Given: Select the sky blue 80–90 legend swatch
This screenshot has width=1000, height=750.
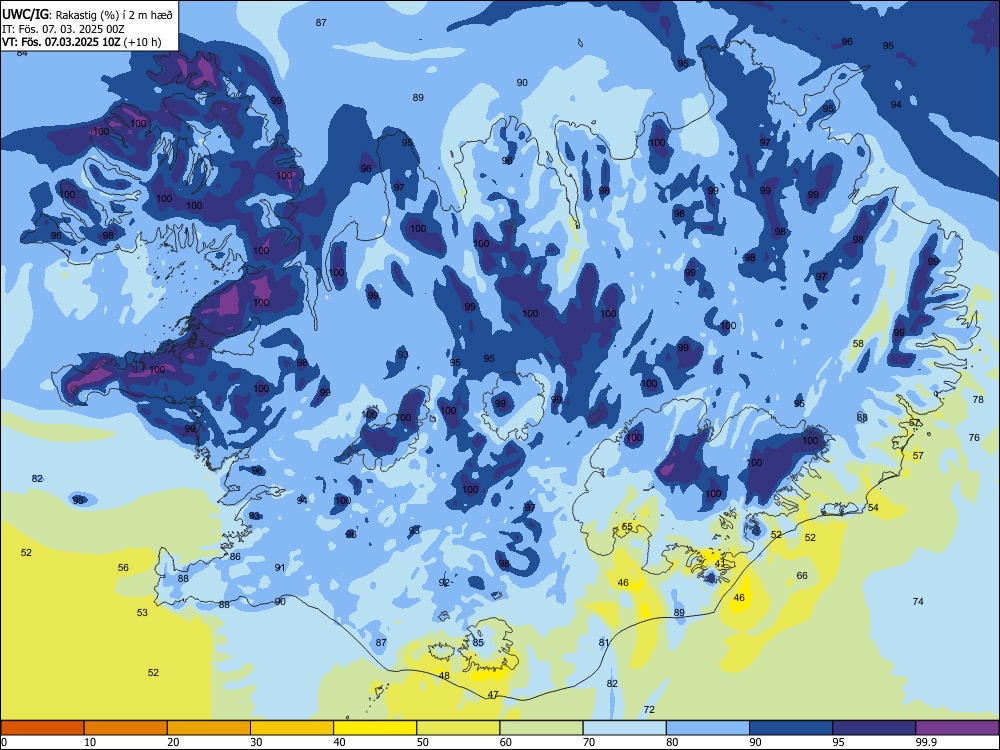Looking at the screenshot, I should point(708,728).
